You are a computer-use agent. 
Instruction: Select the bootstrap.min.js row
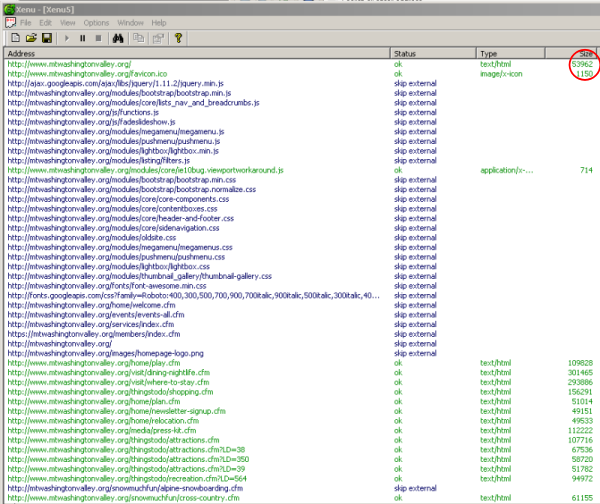[300, 93]
